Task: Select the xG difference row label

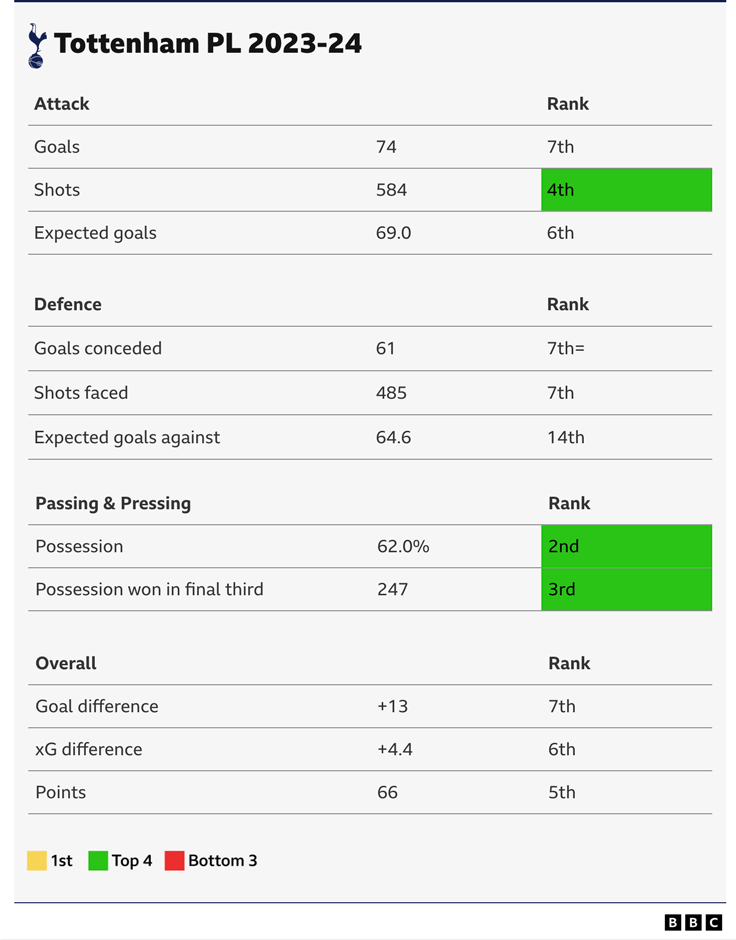Action: click(x=89, y=750)
